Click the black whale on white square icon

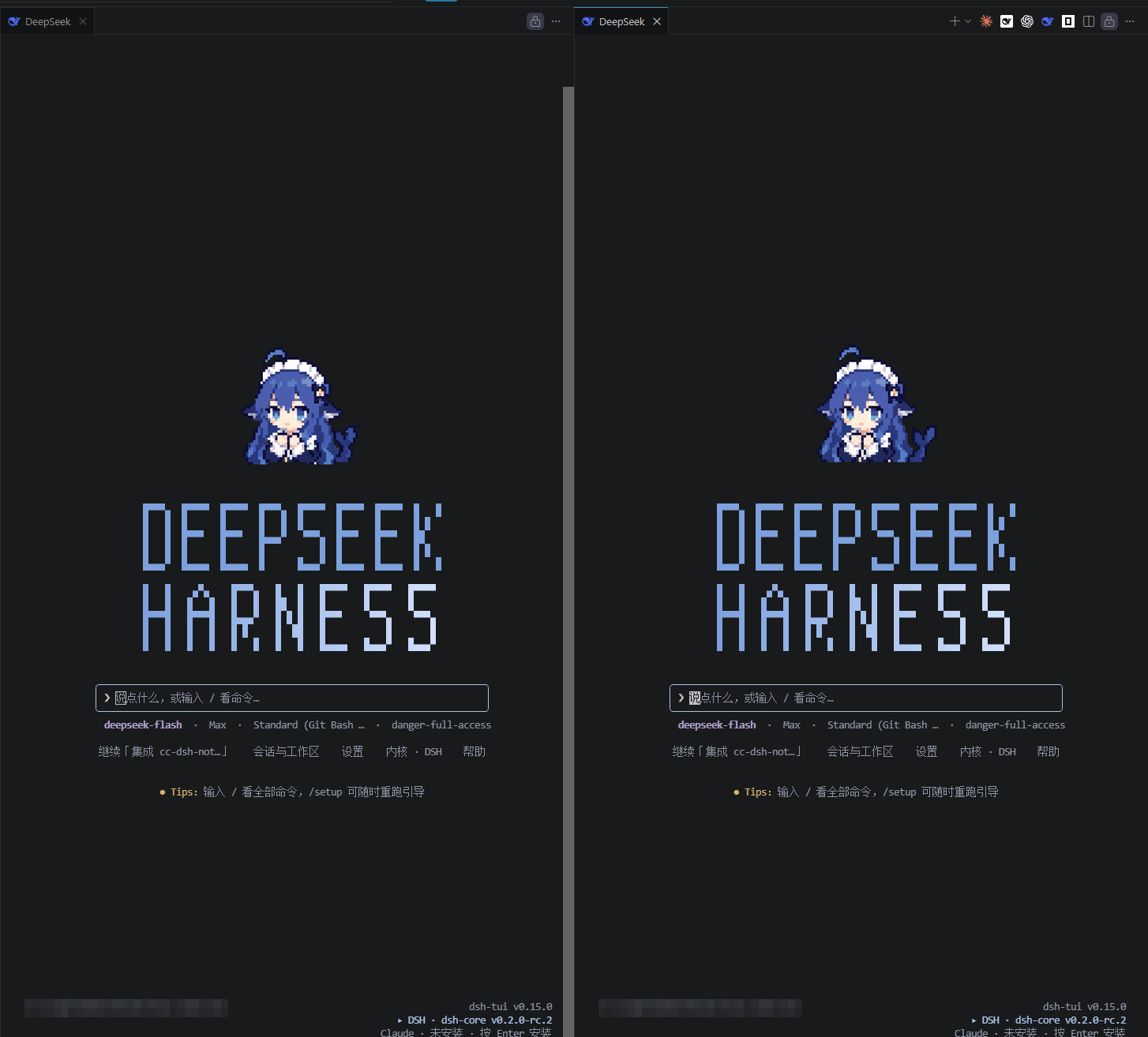tap(1007, 21)
